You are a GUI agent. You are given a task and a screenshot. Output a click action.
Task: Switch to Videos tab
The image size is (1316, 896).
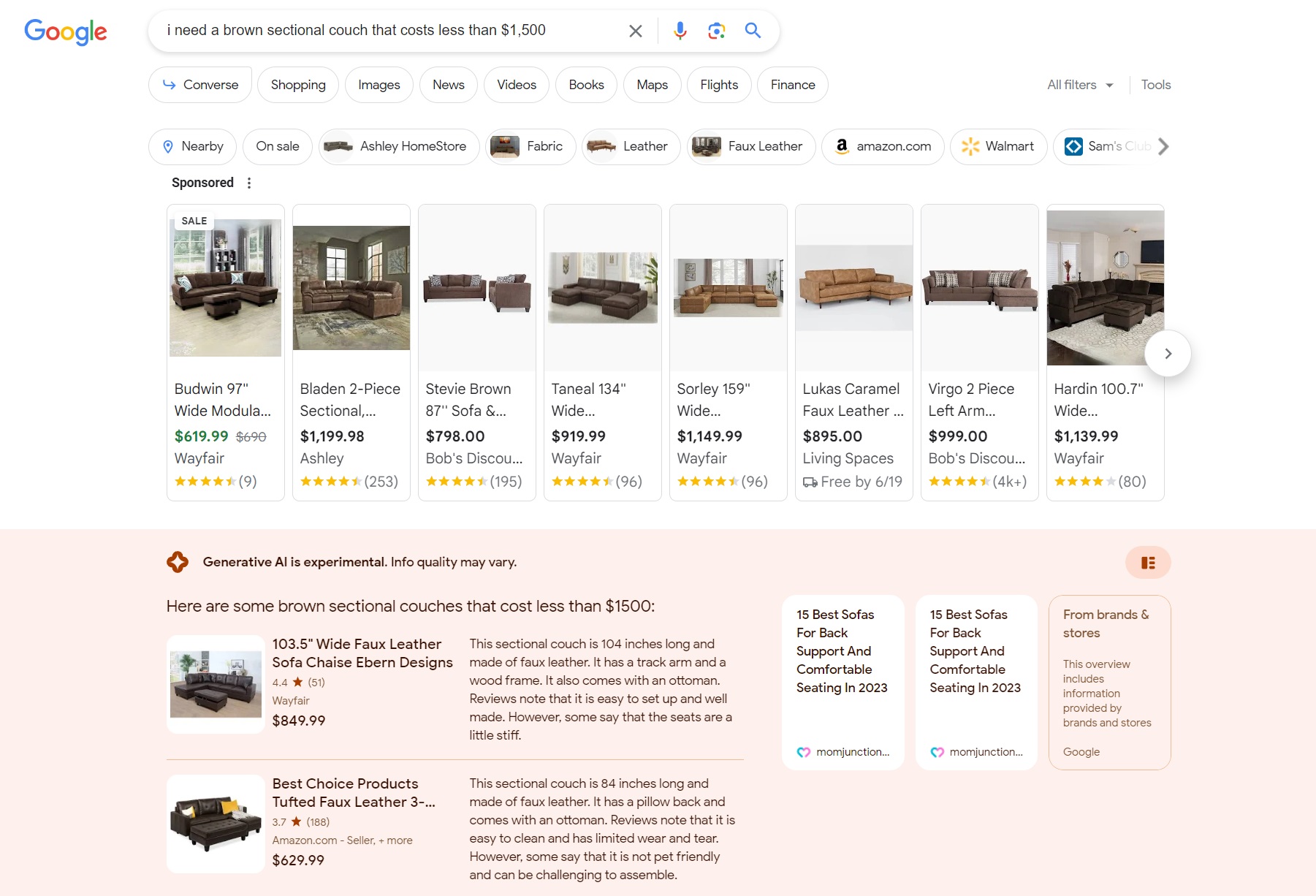pos(517,85)
